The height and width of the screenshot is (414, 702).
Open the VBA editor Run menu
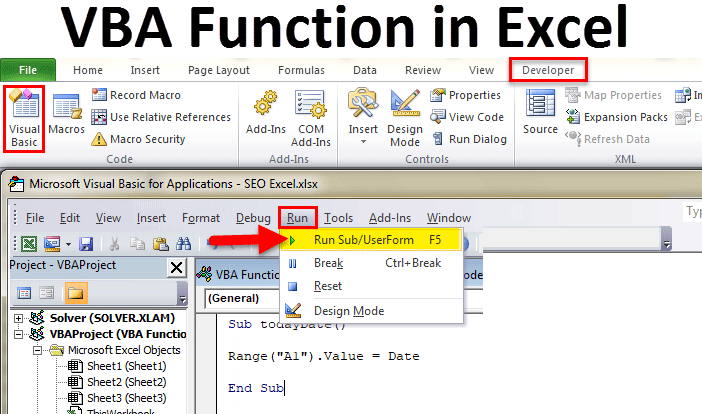[297, 218]
